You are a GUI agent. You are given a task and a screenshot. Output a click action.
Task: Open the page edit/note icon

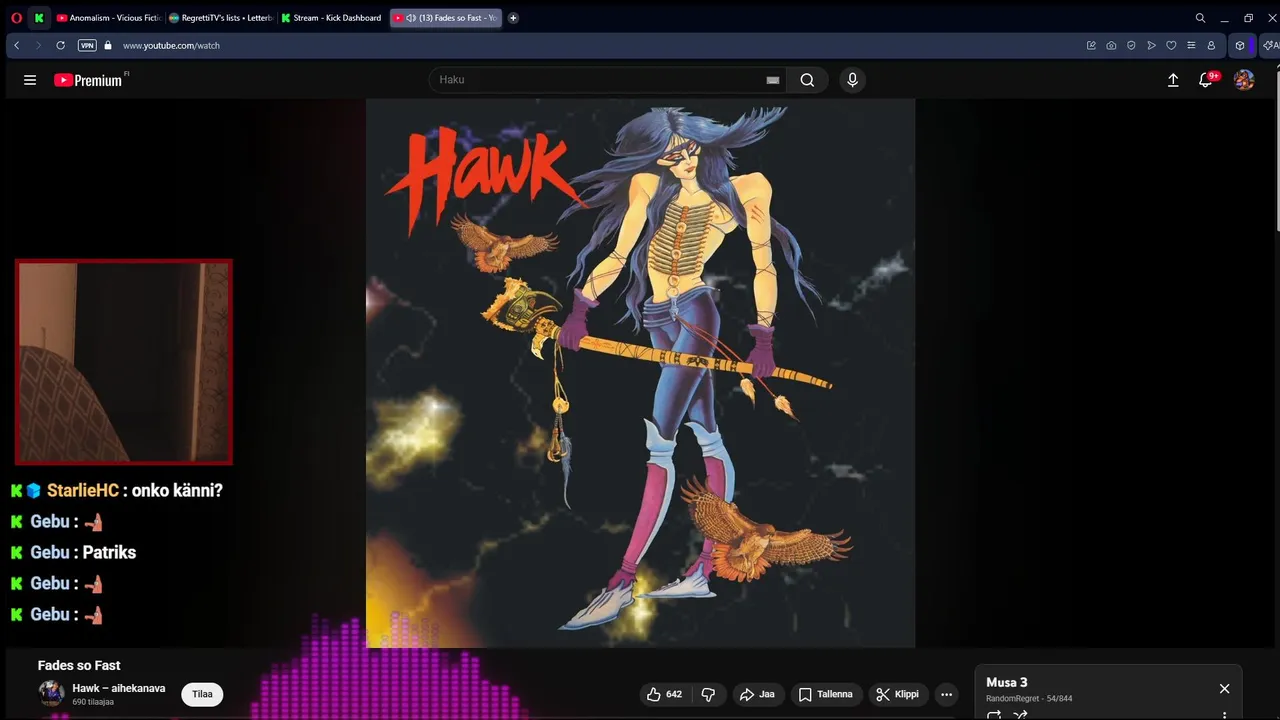(1091, 45)
